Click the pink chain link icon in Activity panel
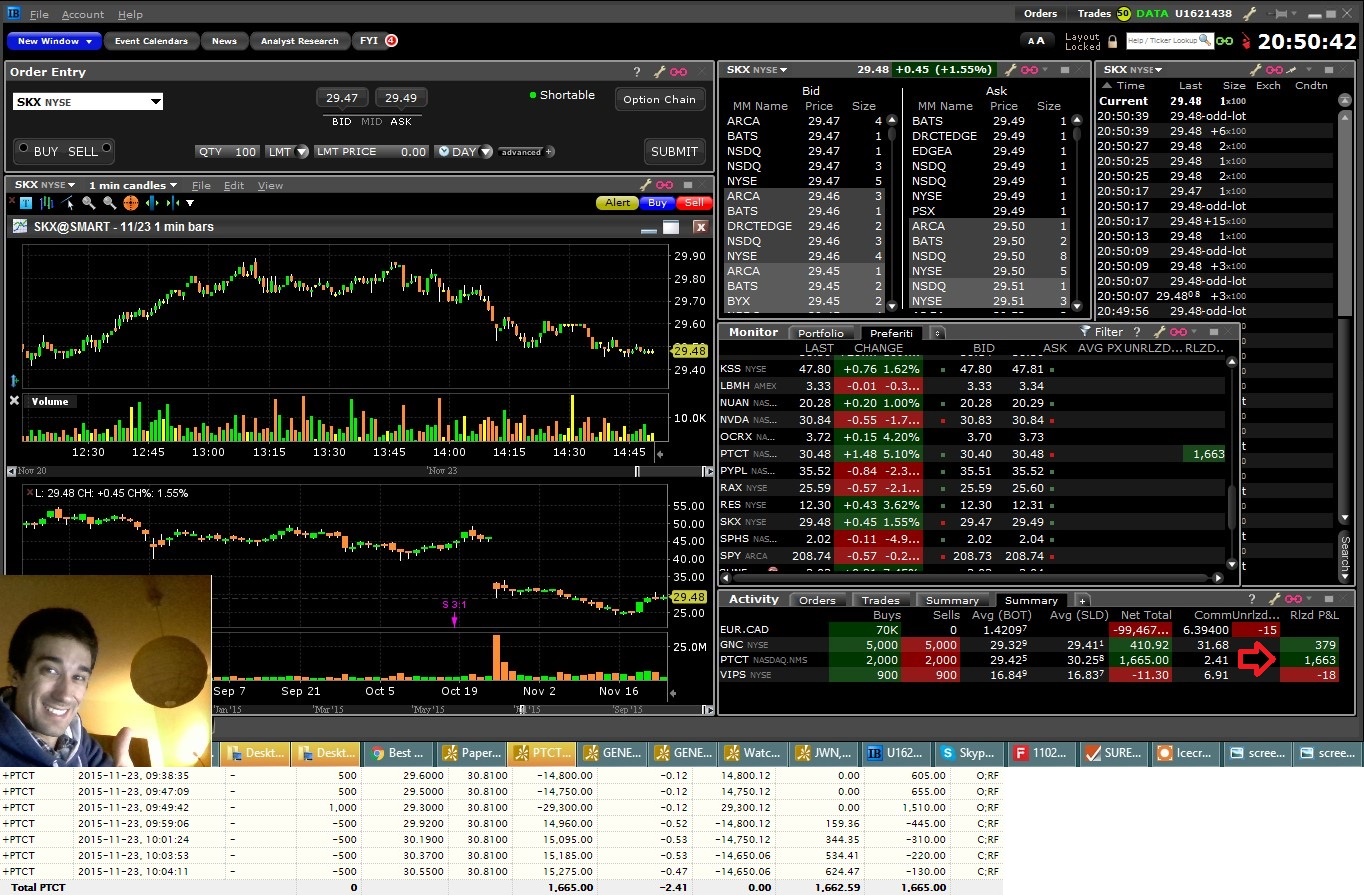 [x=1296, y=599]
